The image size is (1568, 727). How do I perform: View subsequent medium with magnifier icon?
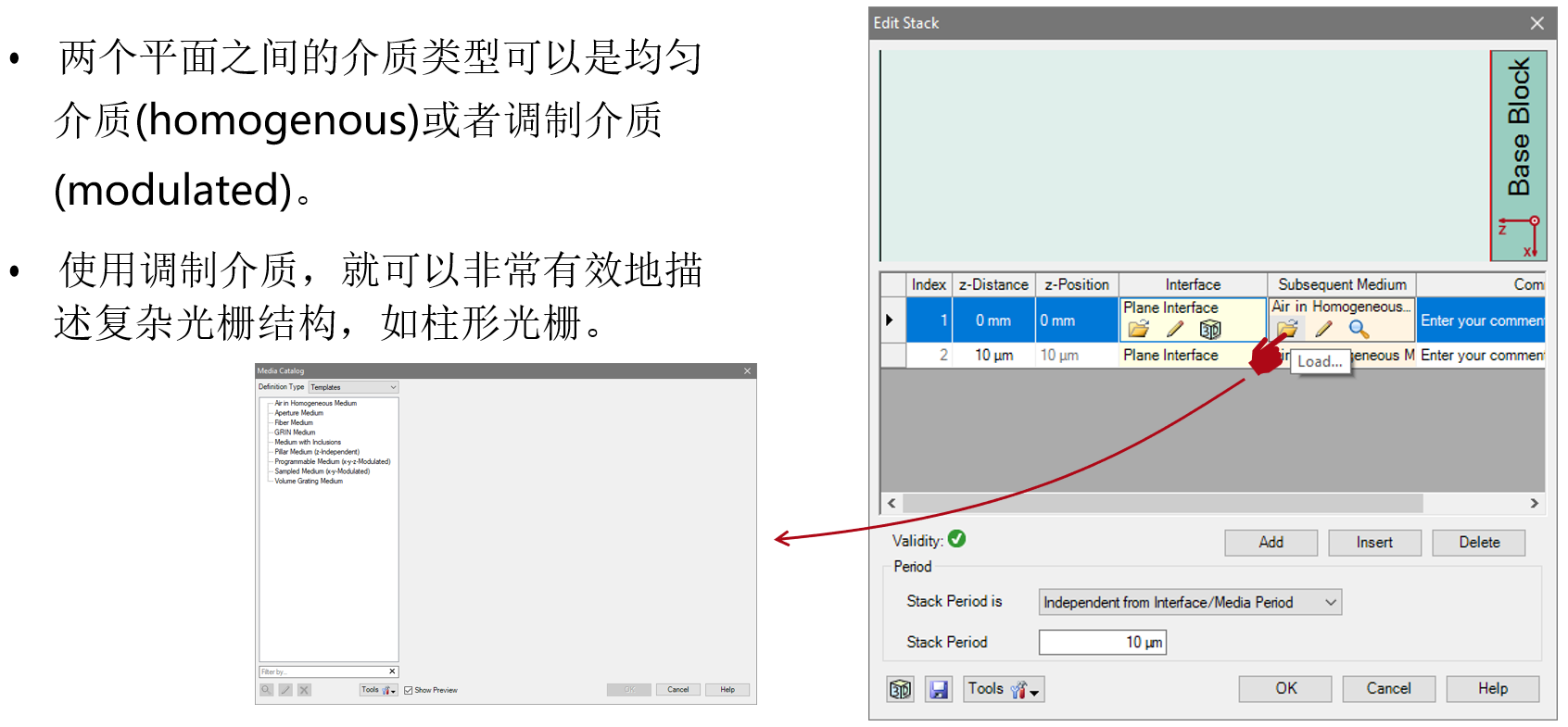pos(1359,328)
